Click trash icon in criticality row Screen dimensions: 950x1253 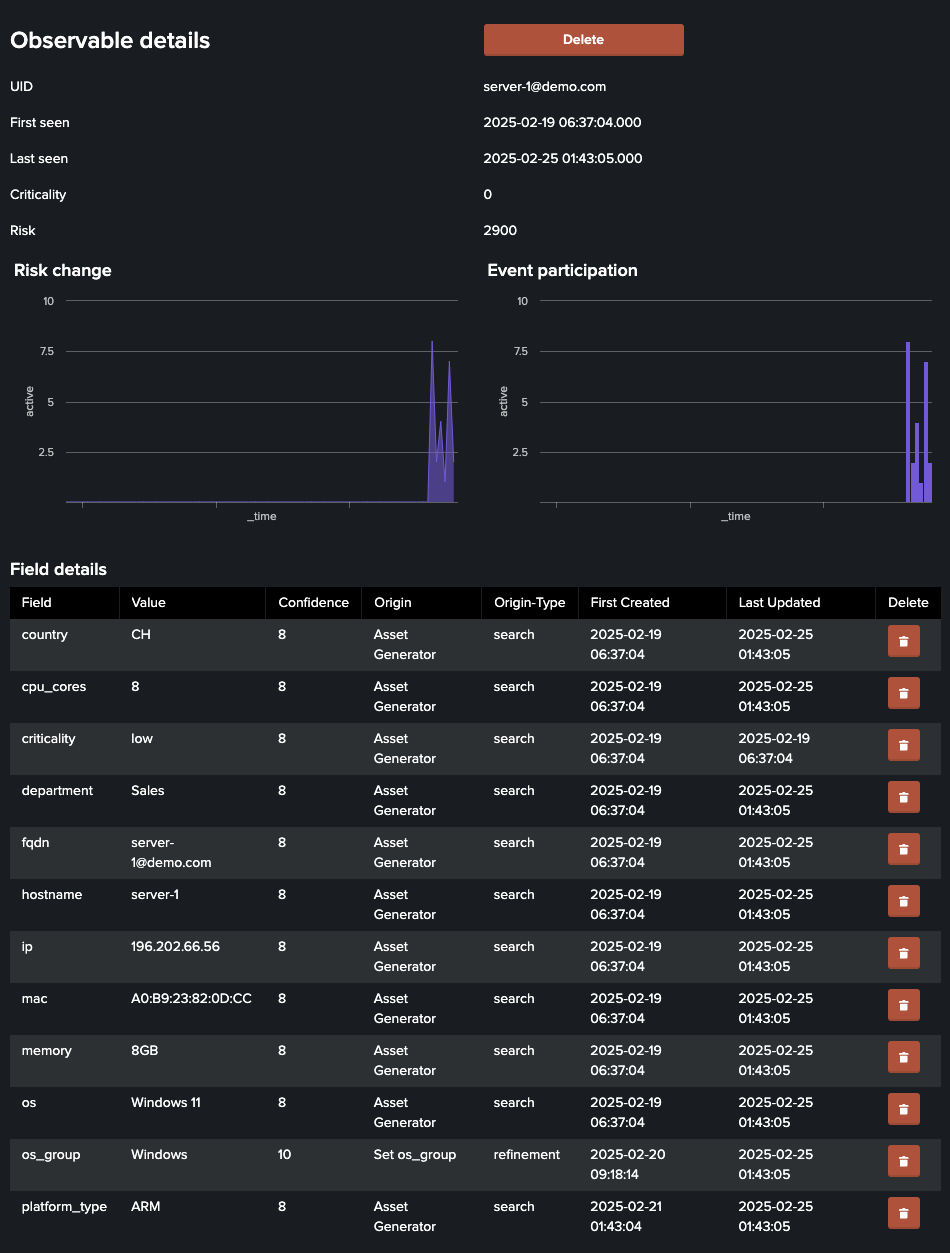[x=903, y=745]
